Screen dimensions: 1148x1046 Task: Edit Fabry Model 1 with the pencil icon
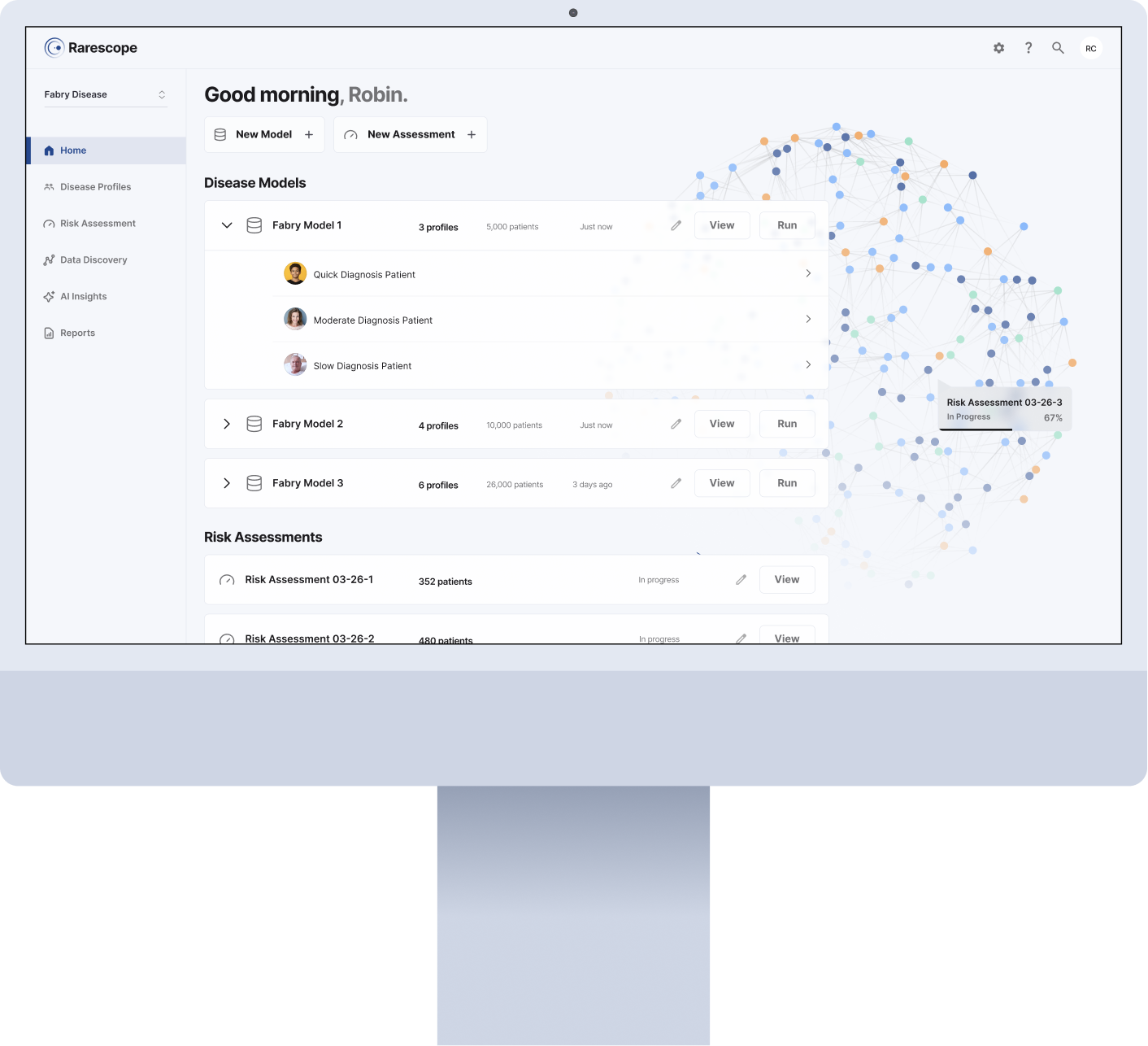coord(676,225)
